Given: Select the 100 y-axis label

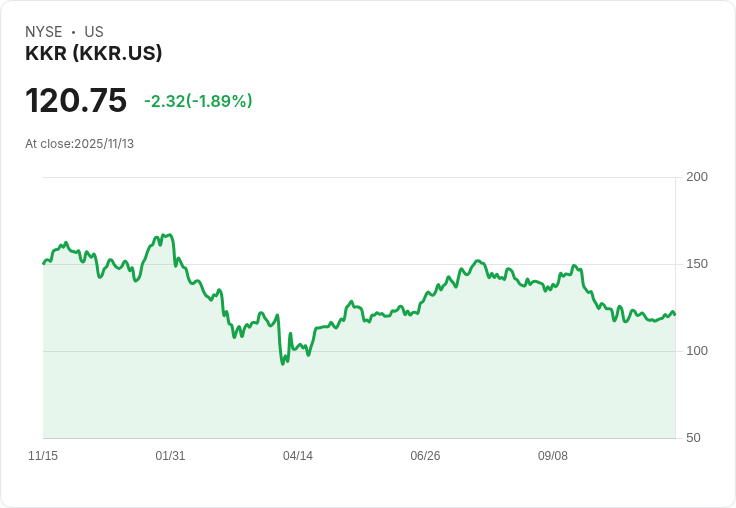Looking at the screenshot, I should point(697,351).
